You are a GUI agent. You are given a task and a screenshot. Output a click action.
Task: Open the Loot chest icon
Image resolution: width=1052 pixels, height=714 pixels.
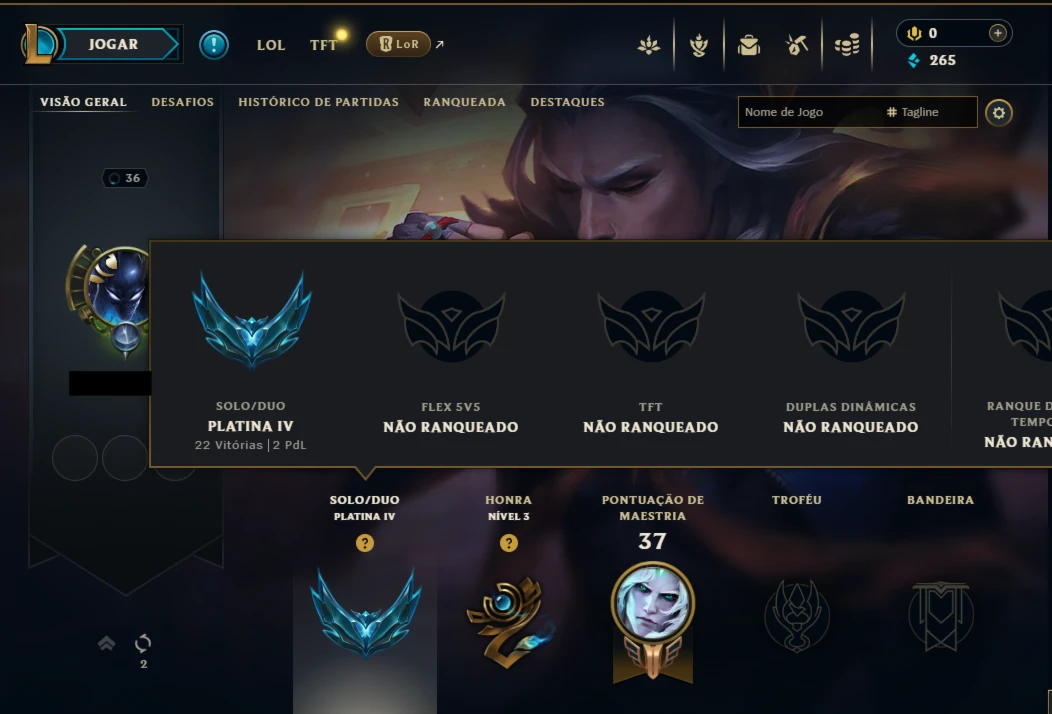coord(797,45)
